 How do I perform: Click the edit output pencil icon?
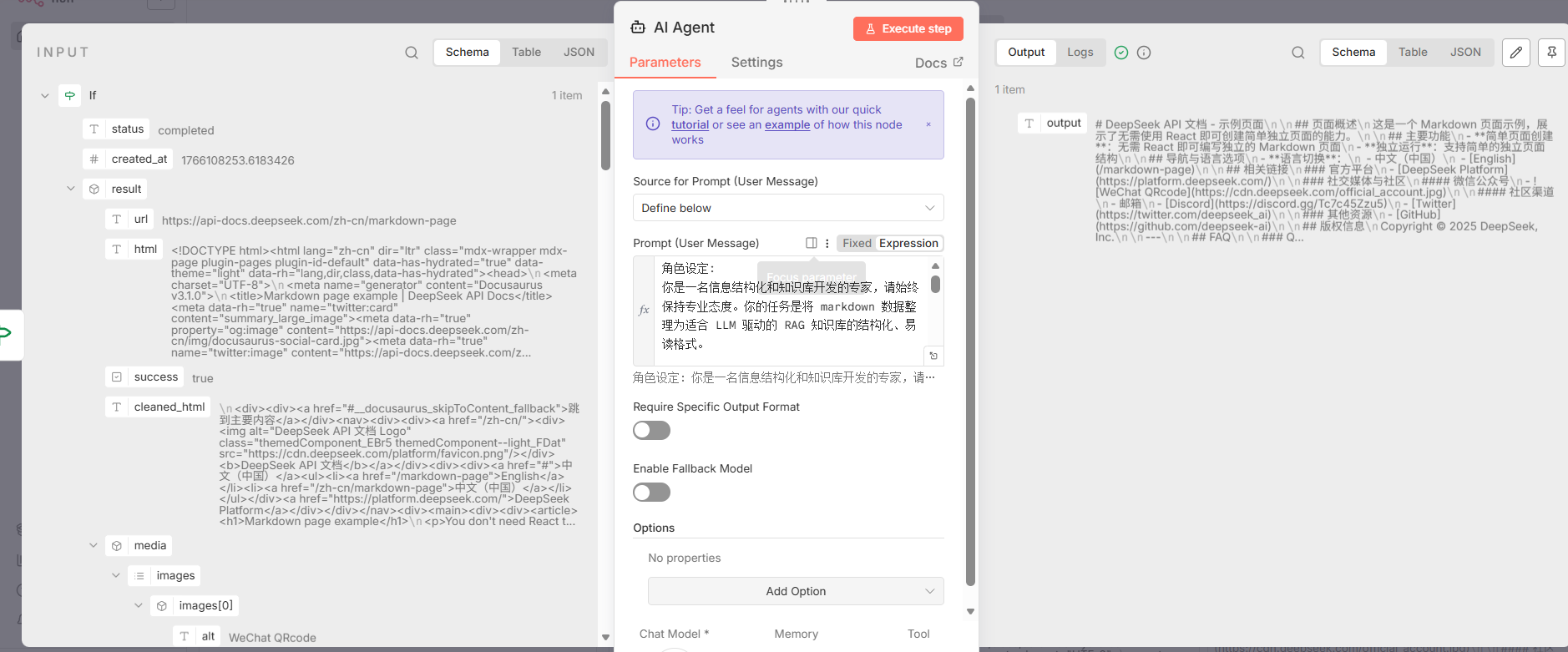1516,53
